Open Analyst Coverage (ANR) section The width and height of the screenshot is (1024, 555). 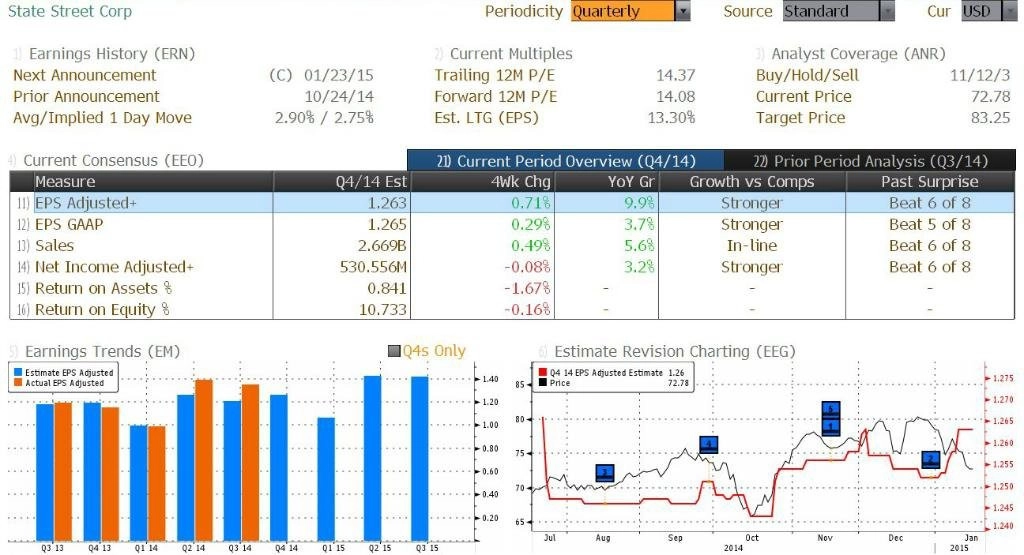858,54
